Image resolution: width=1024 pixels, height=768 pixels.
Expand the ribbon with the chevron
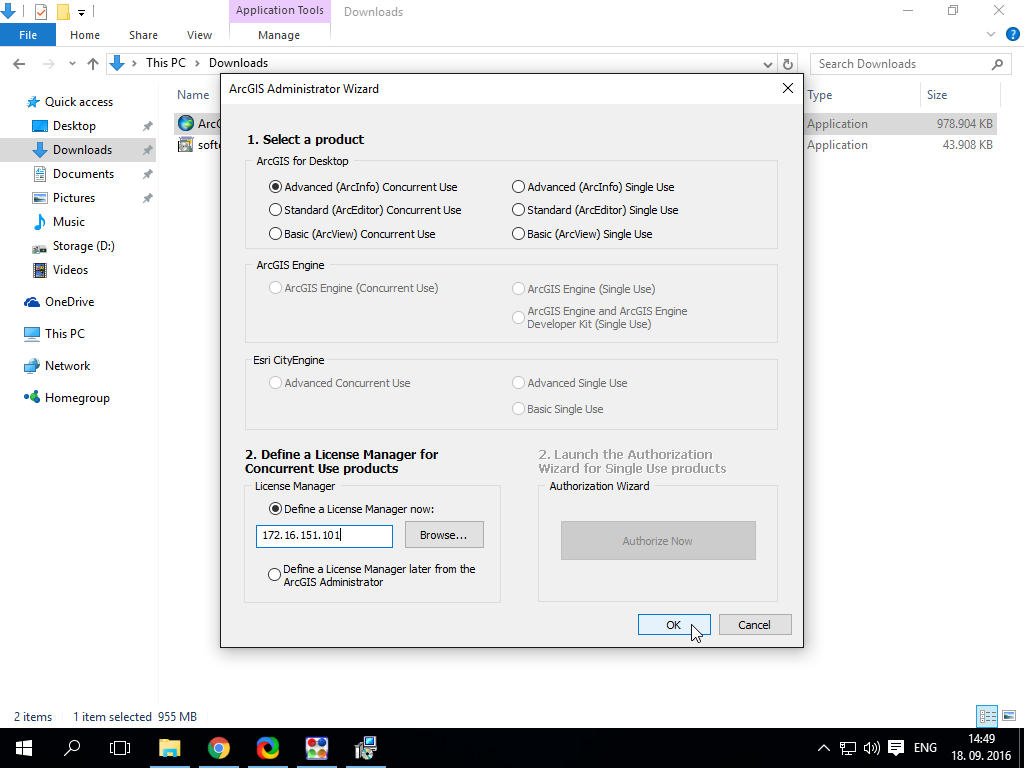point(991,35)
